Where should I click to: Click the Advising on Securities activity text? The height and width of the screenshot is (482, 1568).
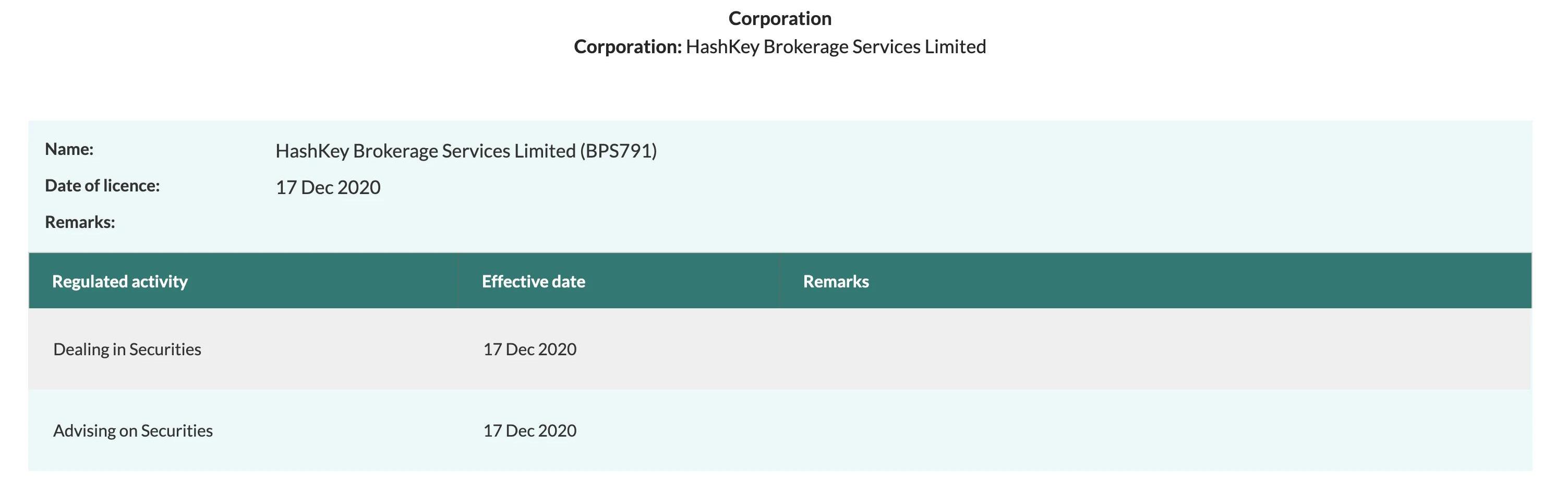pyautogui.click(x=132, y=431)
